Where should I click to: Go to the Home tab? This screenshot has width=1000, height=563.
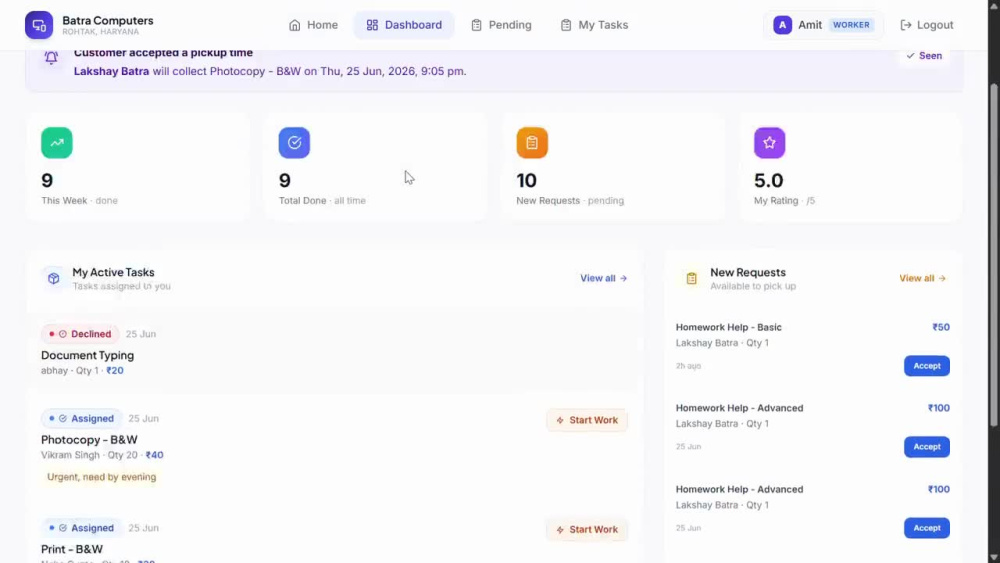pyautogui.click(x=313, y=25)
